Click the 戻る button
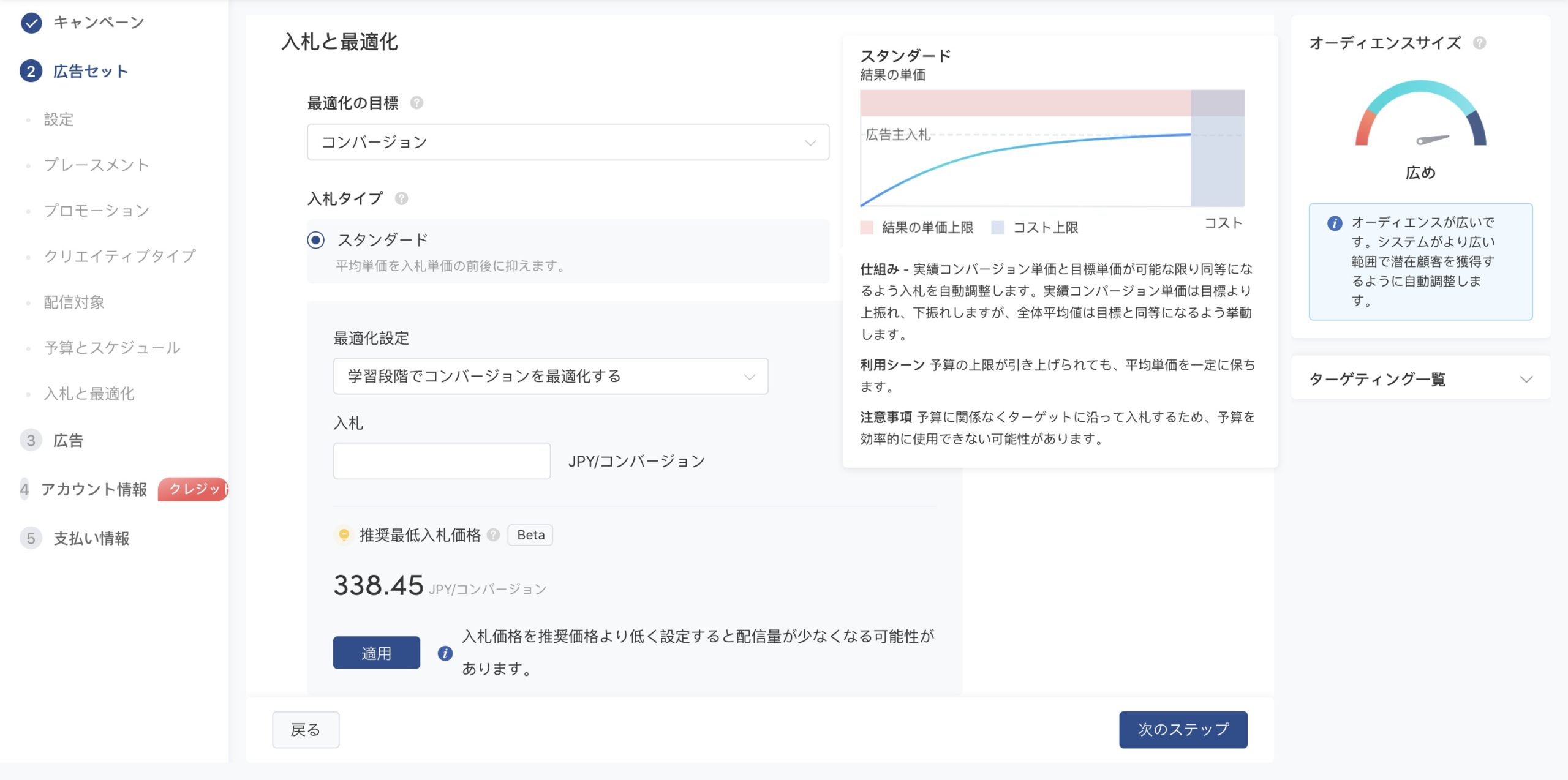Screen dimensions: 1568x780 (x=305, y=730)
